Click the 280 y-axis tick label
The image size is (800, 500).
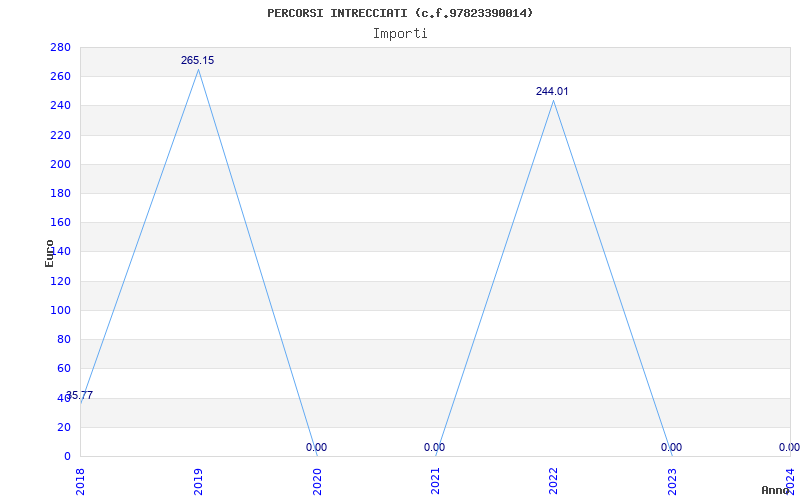(x=60, y=47)
